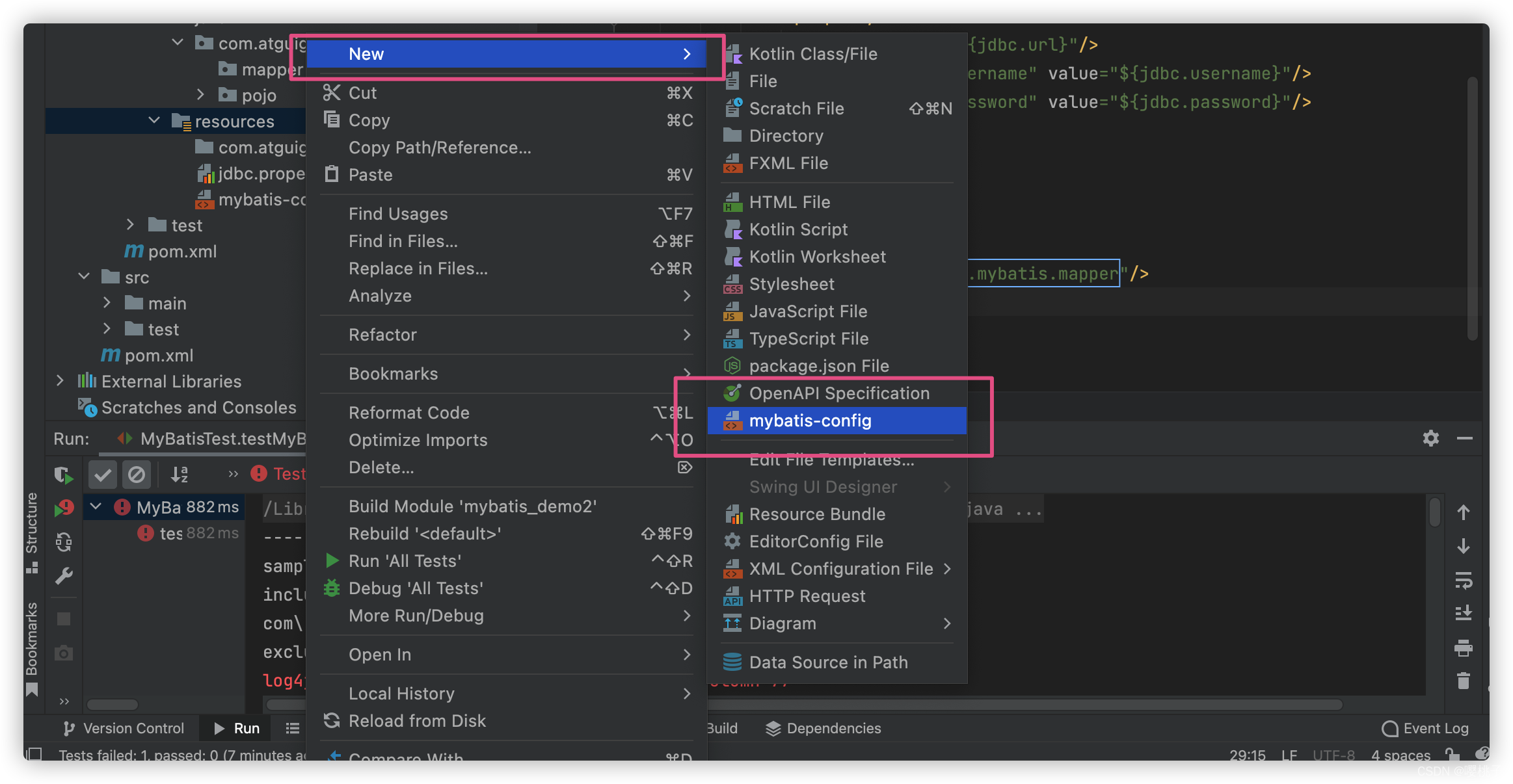1513x784 pixels.
Task: Select Refactor from context menu
Action: click(x=384, y=334)
